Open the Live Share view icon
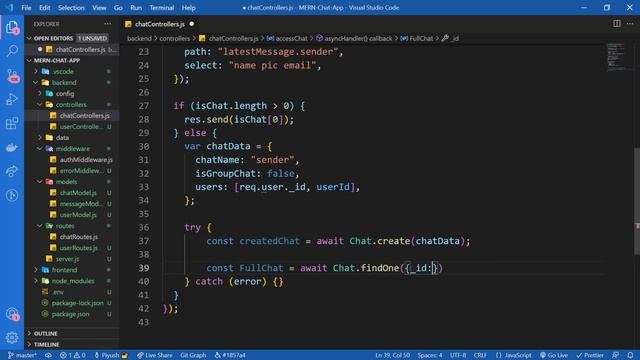The image size is (640, 360). pos(12,171)
